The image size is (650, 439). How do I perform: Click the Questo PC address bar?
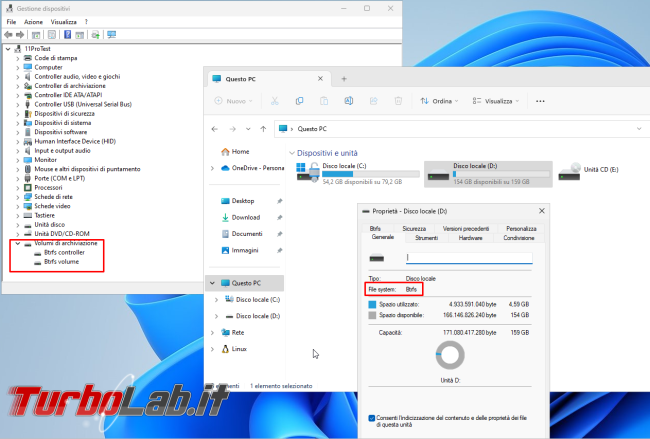pyautogui.click(x=461, y=129)
